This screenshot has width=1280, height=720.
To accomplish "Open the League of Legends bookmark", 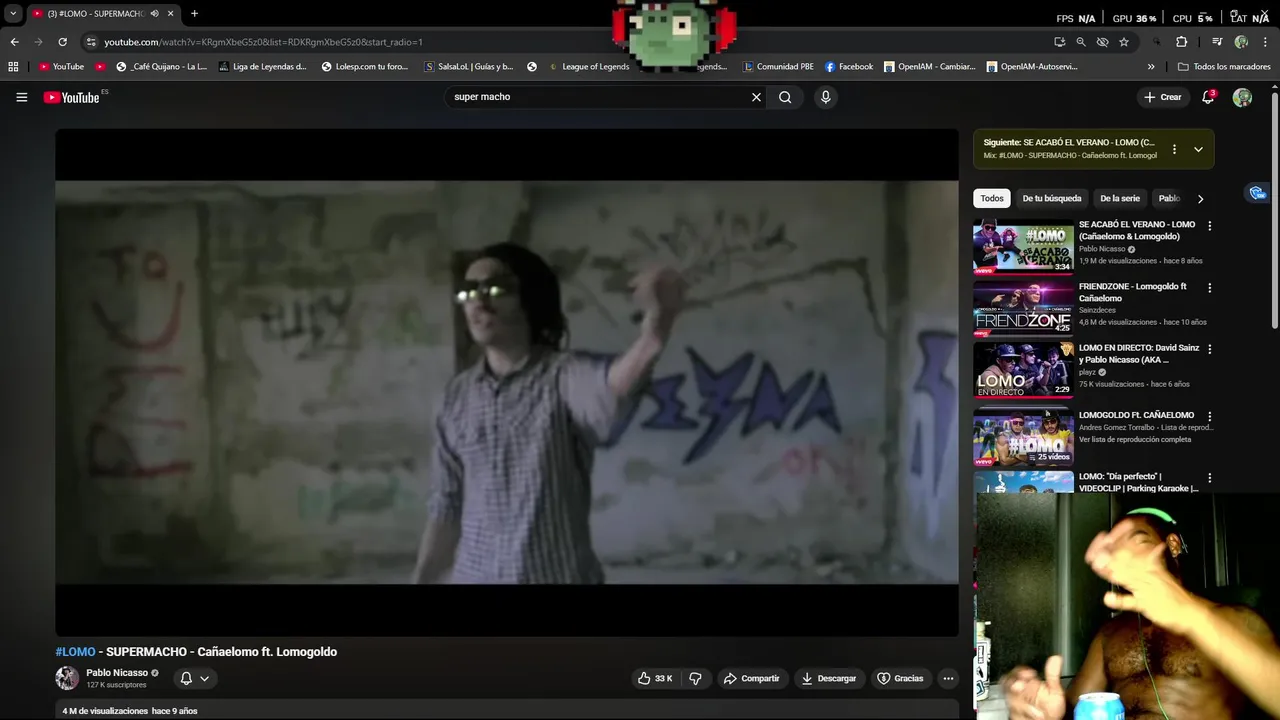I will click(589, 67).
